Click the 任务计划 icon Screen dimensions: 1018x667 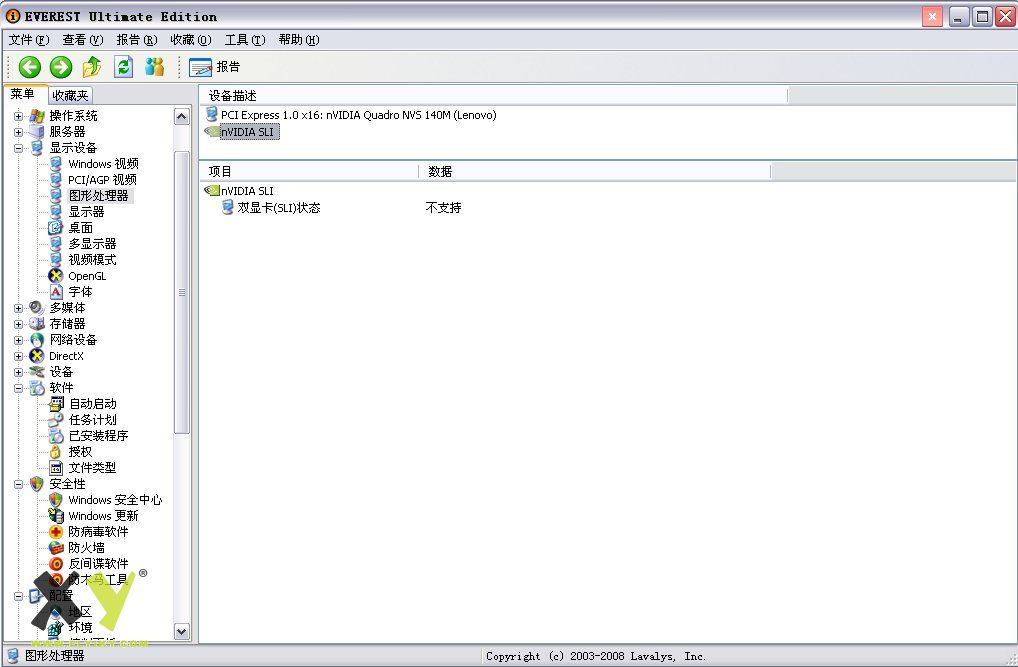tap(56, 420)
